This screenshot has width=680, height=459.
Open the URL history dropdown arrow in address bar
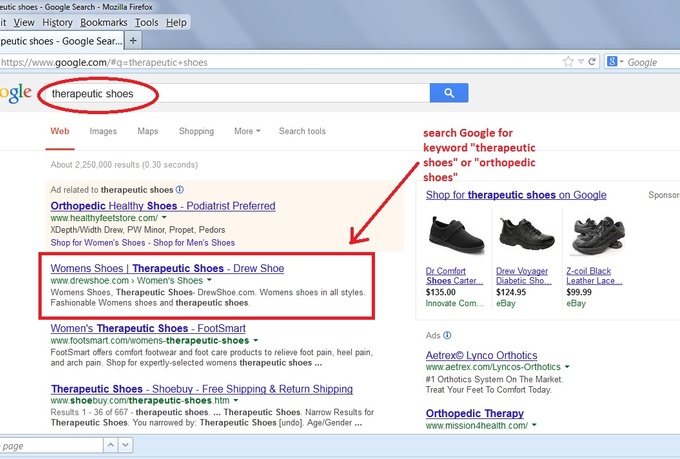(x=582, y=62)
